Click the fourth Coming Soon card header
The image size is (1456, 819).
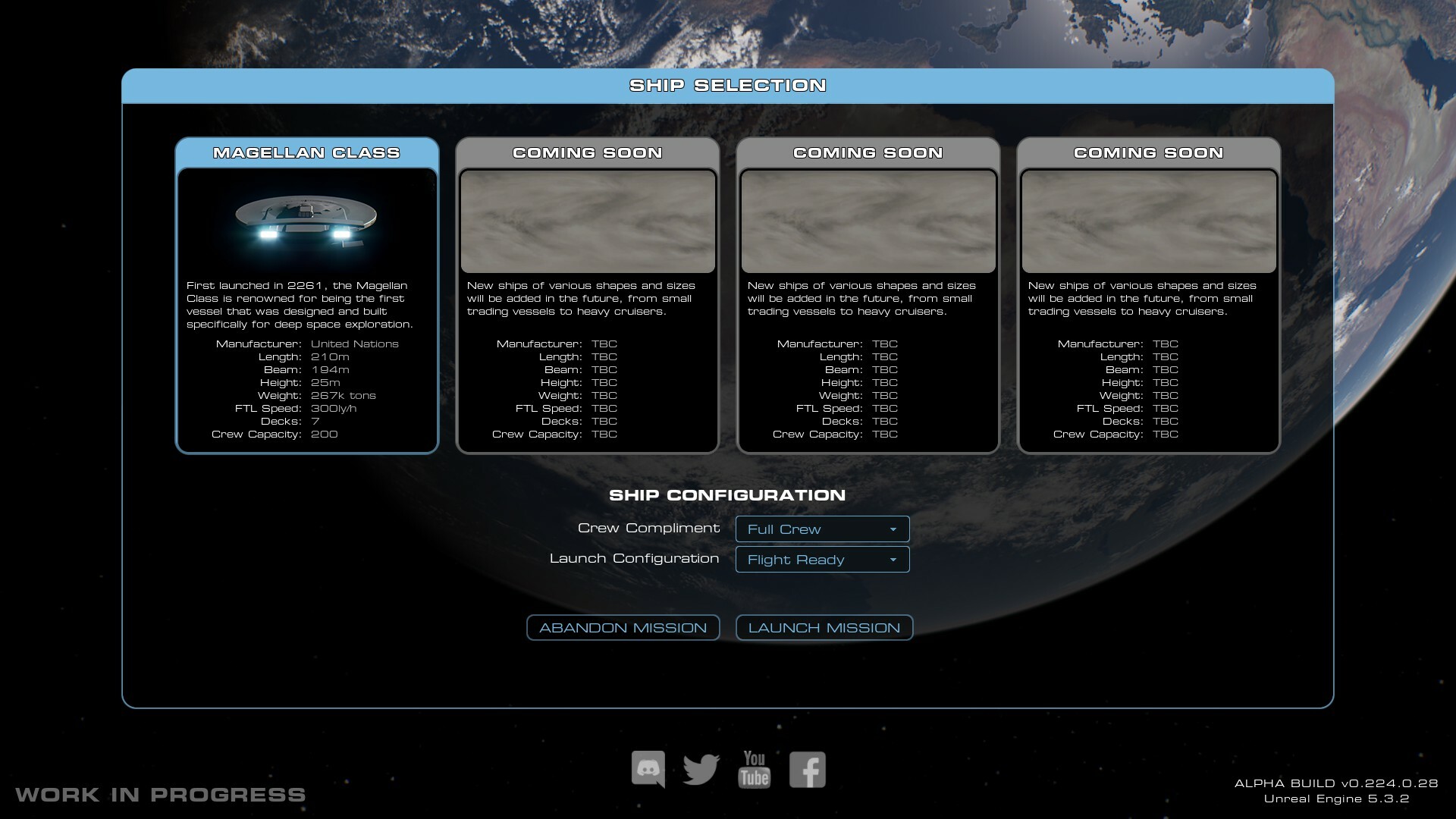pos(1149,152)
